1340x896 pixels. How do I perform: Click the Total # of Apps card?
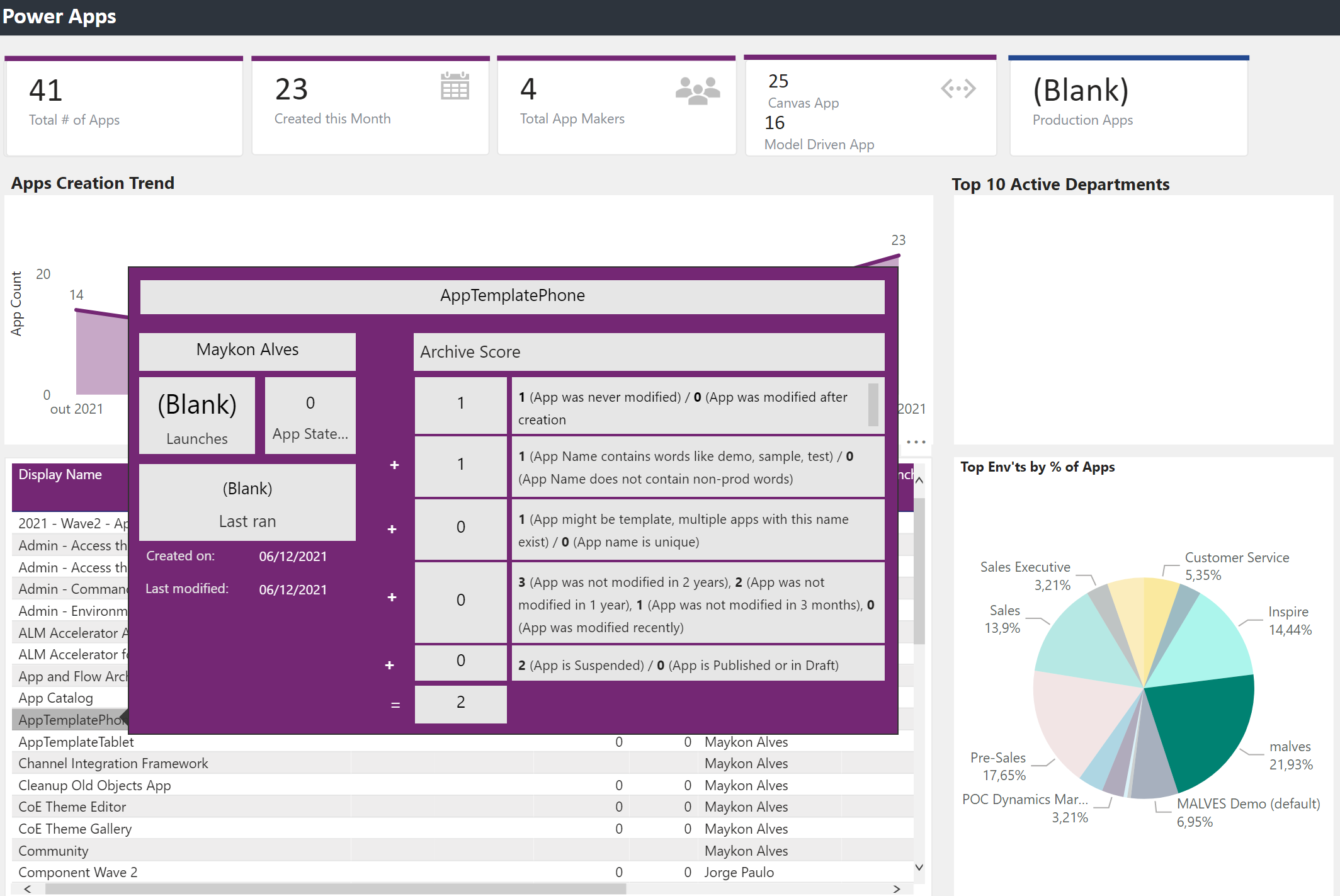(123, 105)
